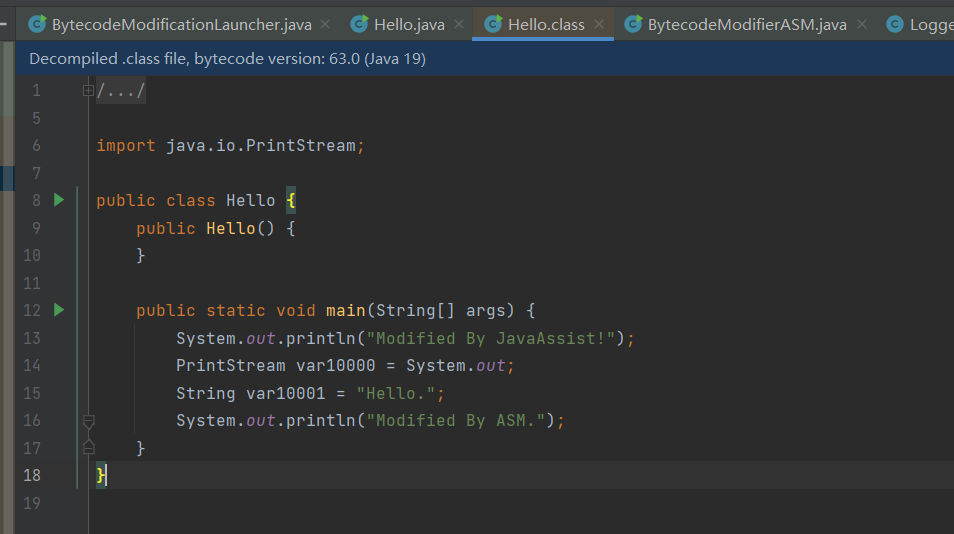Click class icon on BytecodeModificationLauncher.java tab
954x534 pixels.
(37, 24)
